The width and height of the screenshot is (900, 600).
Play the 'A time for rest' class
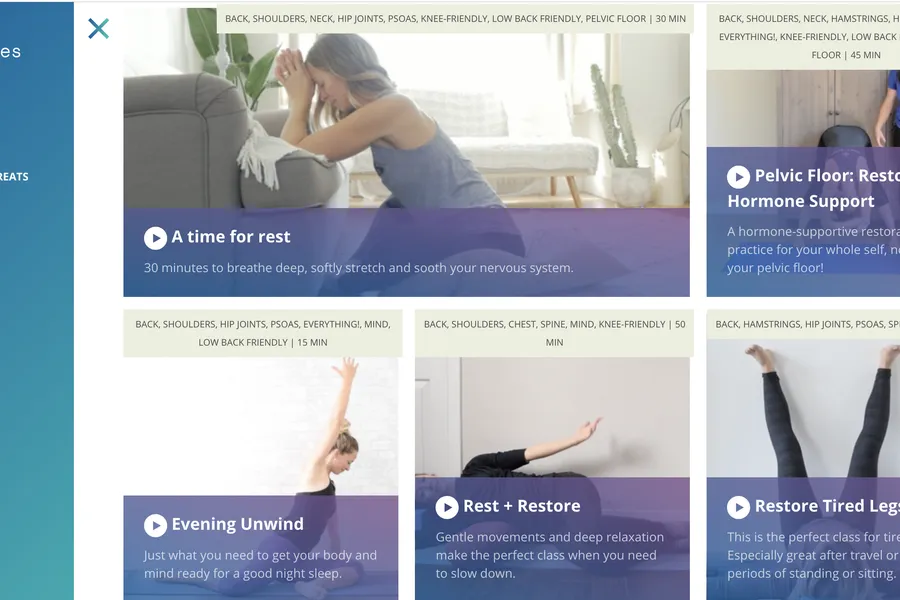(155, 238)
